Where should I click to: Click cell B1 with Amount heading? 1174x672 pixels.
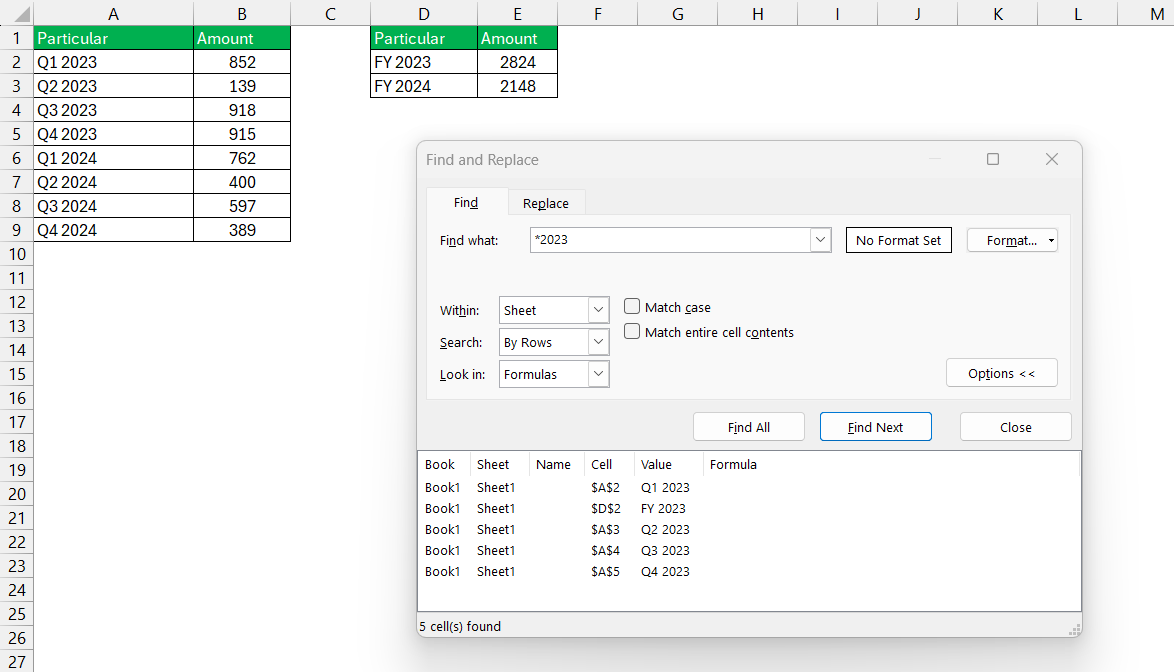(x=242, y=38)
